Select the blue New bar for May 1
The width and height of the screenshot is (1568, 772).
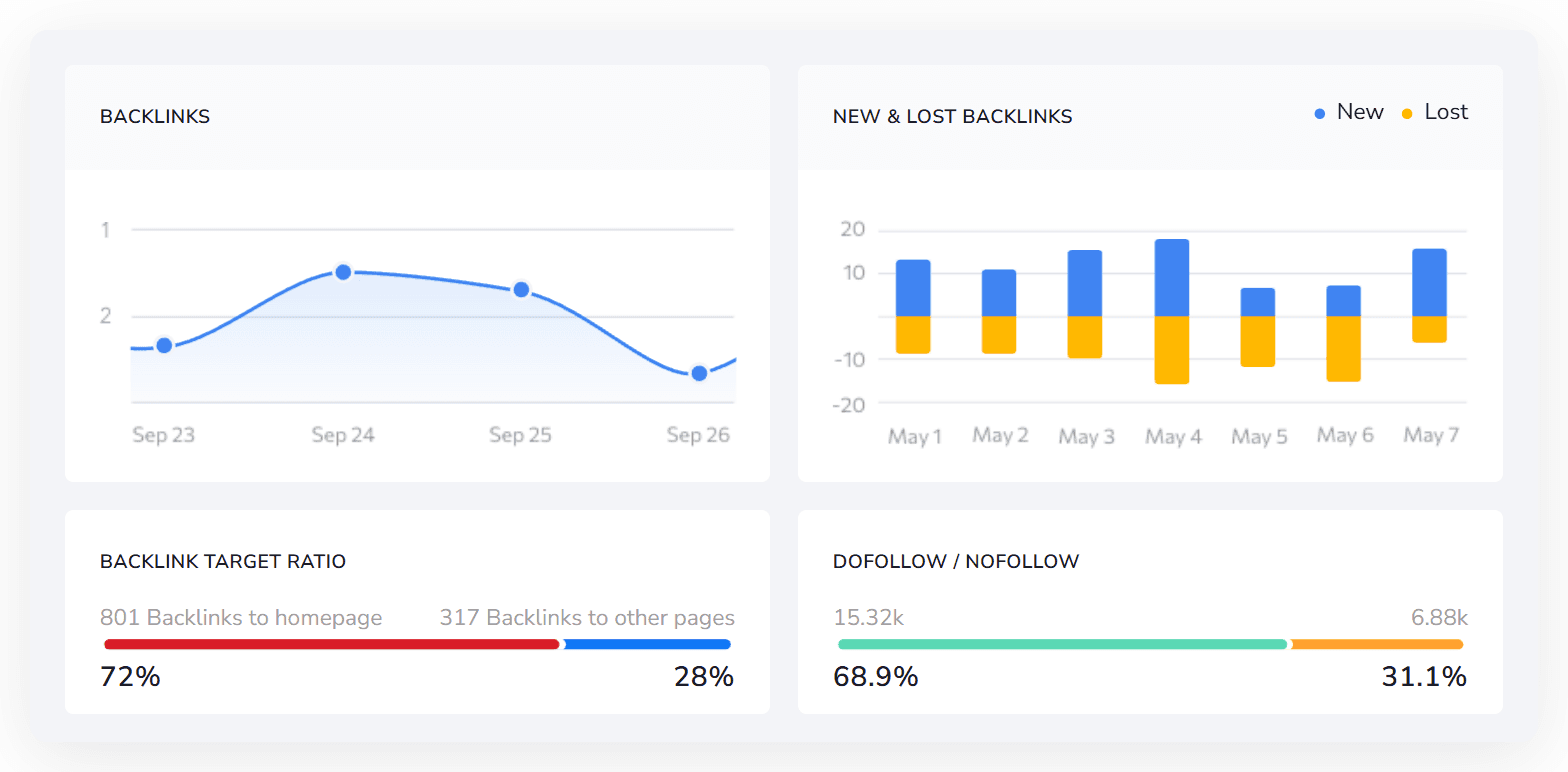tap(913, 288)
